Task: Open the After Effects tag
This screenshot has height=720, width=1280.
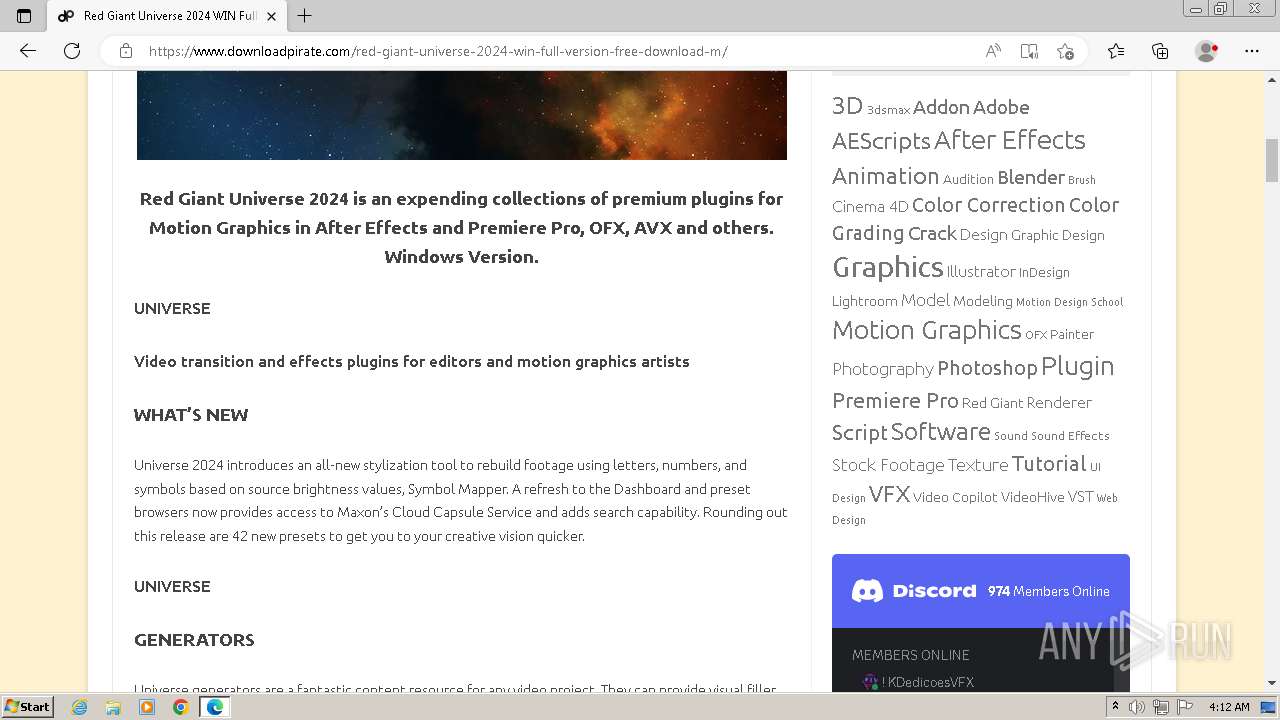Action: pyautogui.click(x=1010, y=140)
